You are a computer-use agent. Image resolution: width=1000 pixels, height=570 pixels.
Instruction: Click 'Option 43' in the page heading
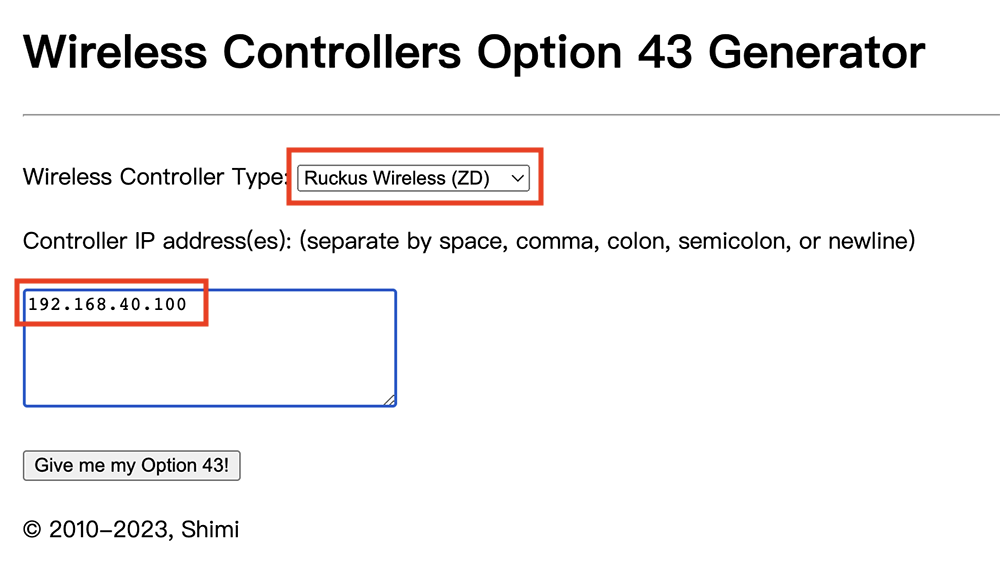[584, 52]
